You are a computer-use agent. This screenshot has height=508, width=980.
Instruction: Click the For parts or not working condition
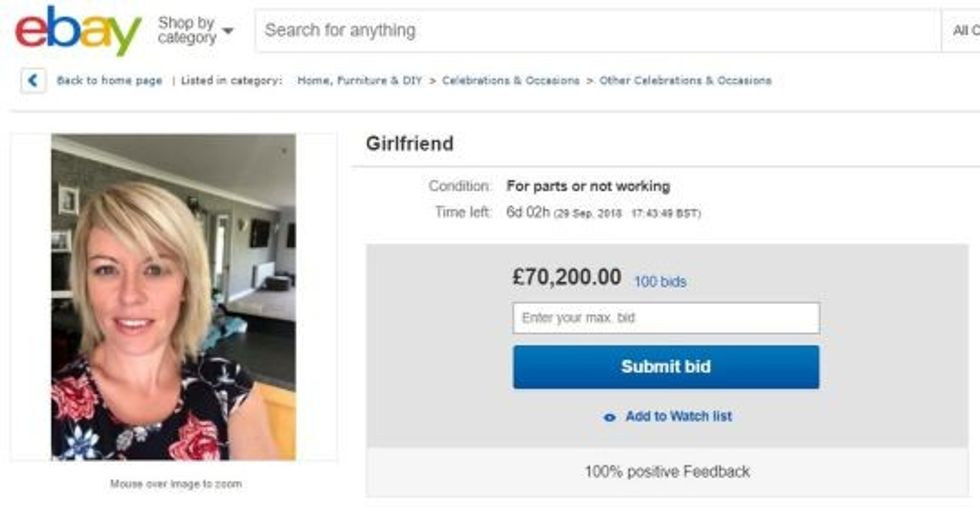coord(588,186)
